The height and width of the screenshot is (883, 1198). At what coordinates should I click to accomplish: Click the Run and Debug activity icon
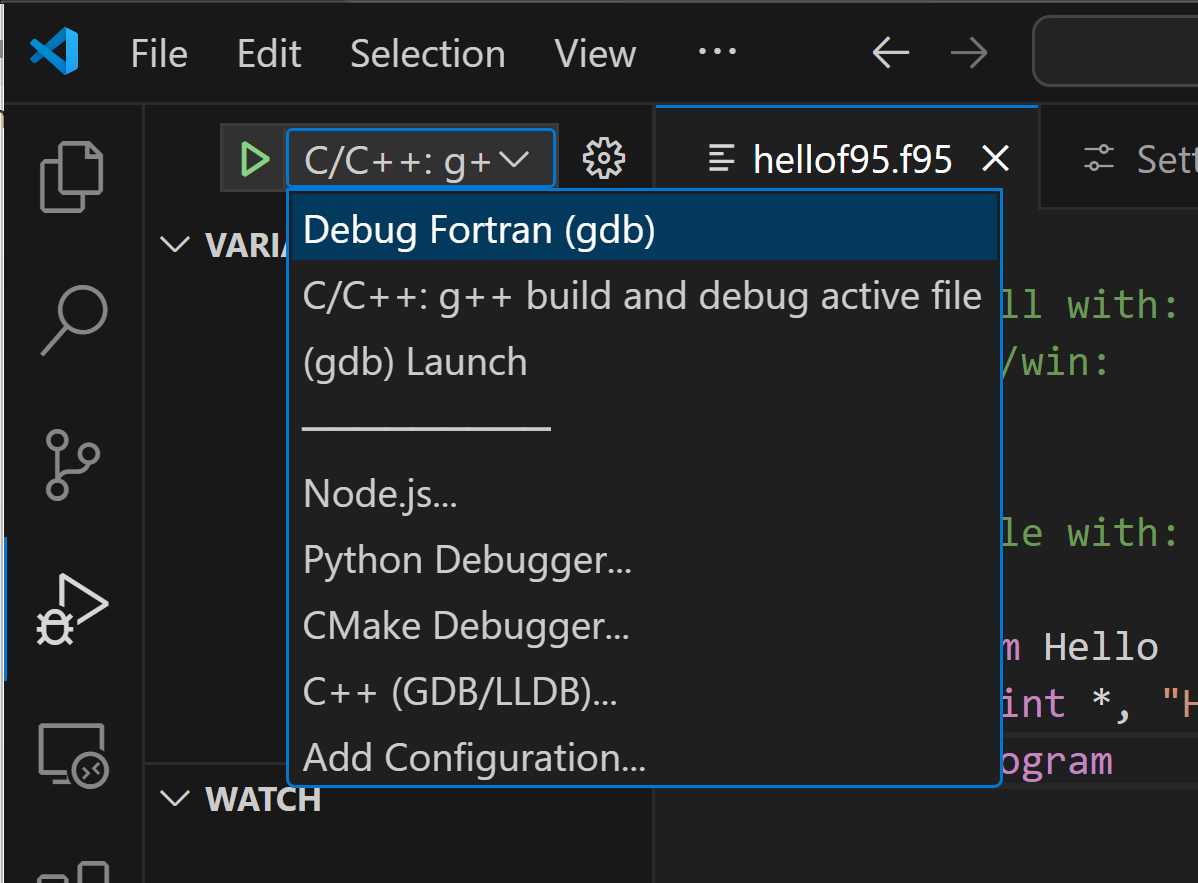(x=72, y=609)
